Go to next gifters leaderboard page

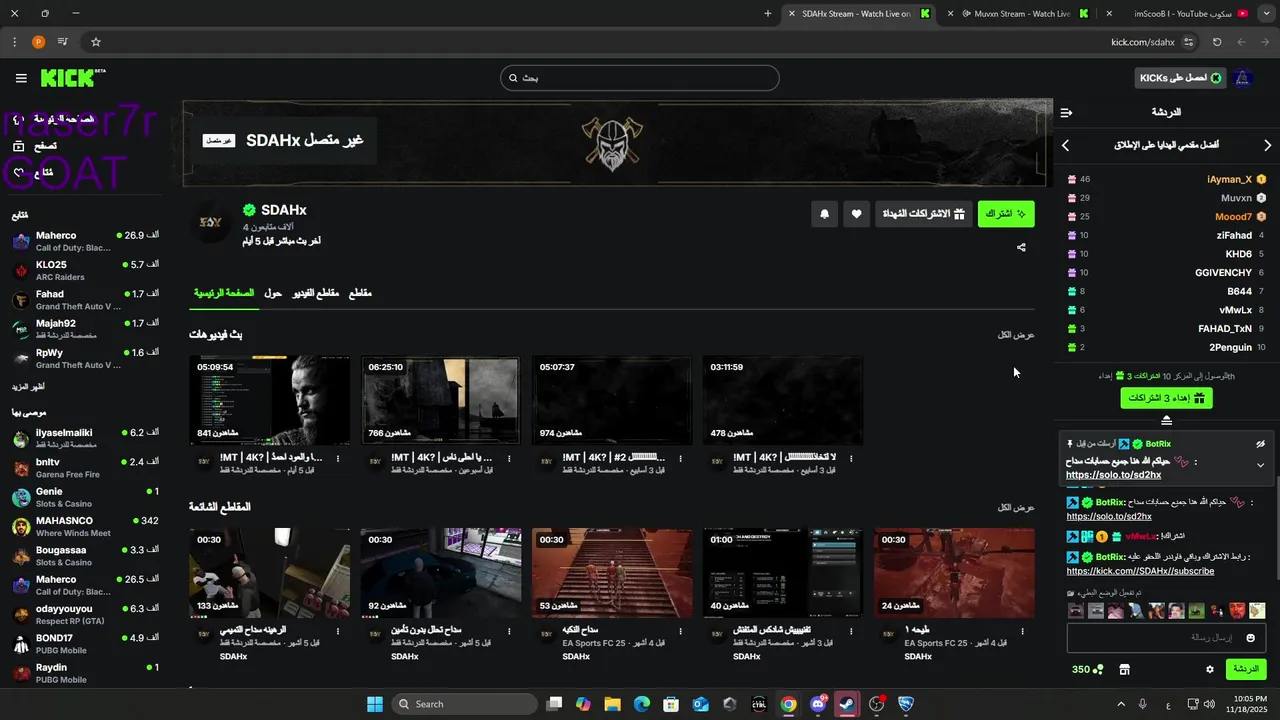1268,145
